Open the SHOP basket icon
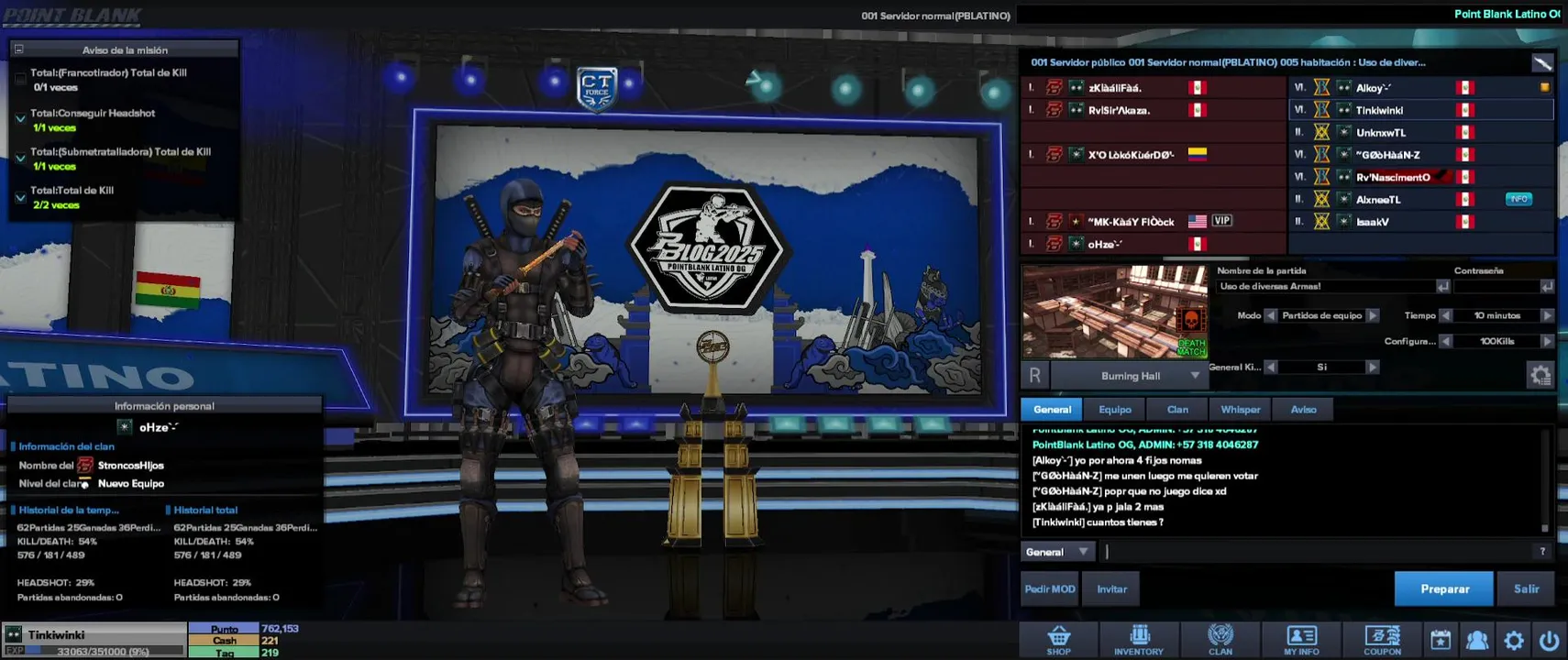Screen dimensions: 1568x660 click(x=1058, y=640)
